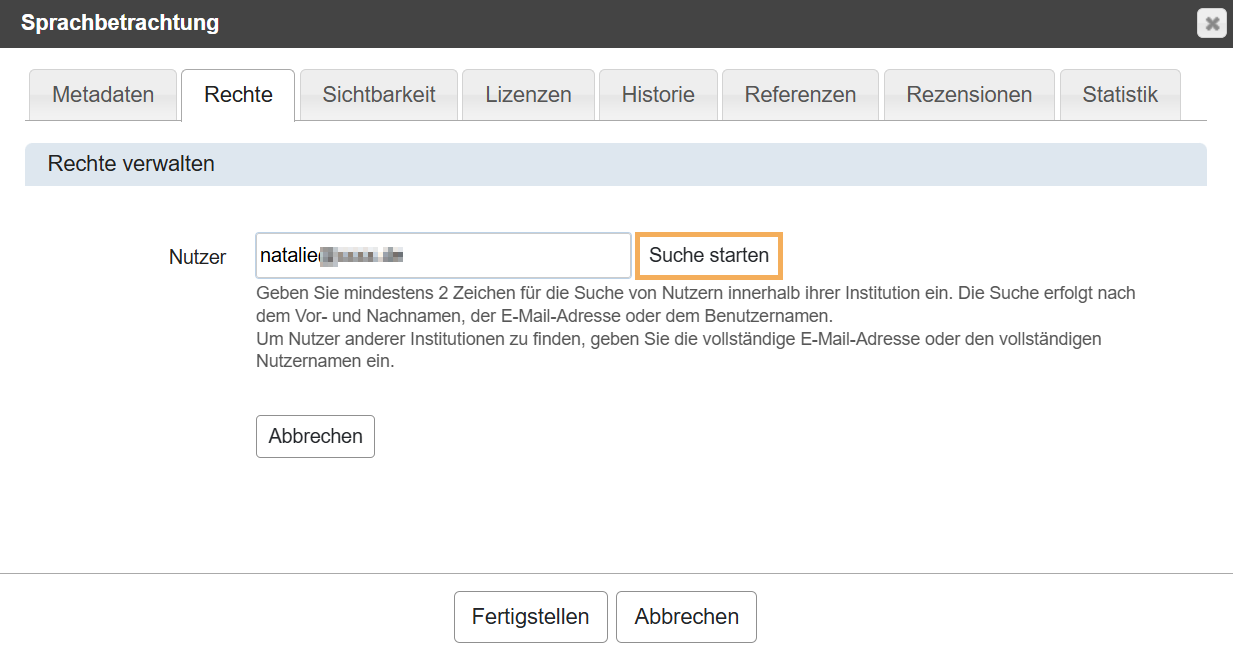
Task: Cancel the user search with Abbrechen
Action: (x=314, y=436)
